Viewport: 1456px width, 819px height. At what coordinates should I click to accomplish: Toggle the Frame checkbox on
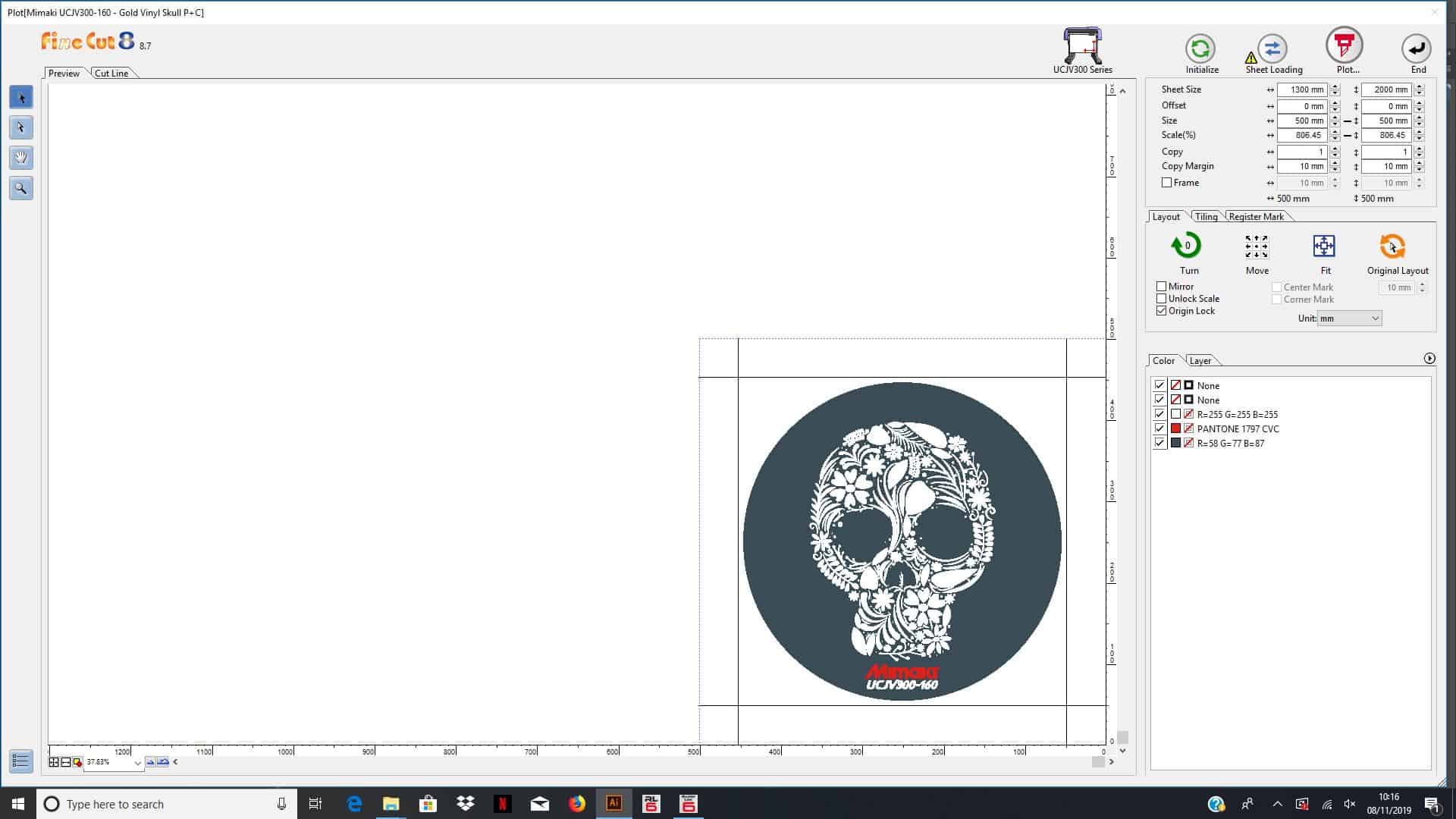tap(1165, 182)
